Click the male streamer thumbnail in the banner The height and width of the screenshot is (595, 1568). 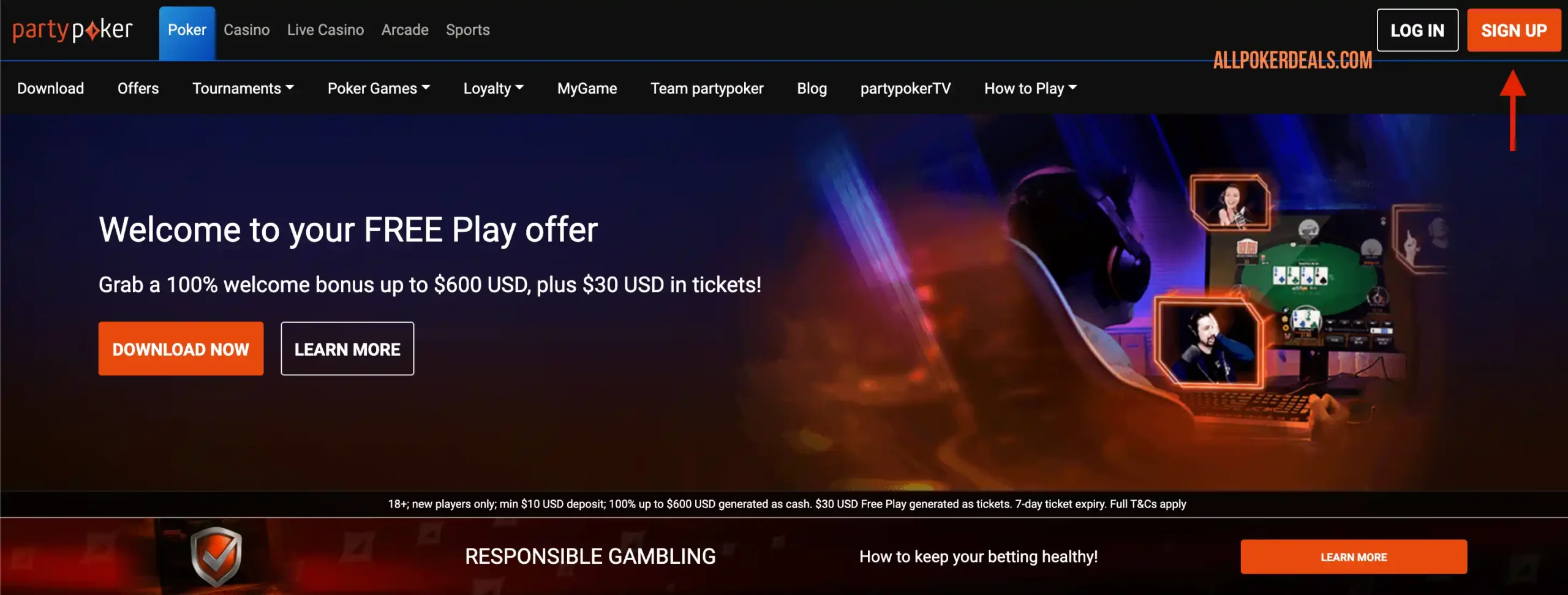pyautogui.click(x=1207, y=342)
